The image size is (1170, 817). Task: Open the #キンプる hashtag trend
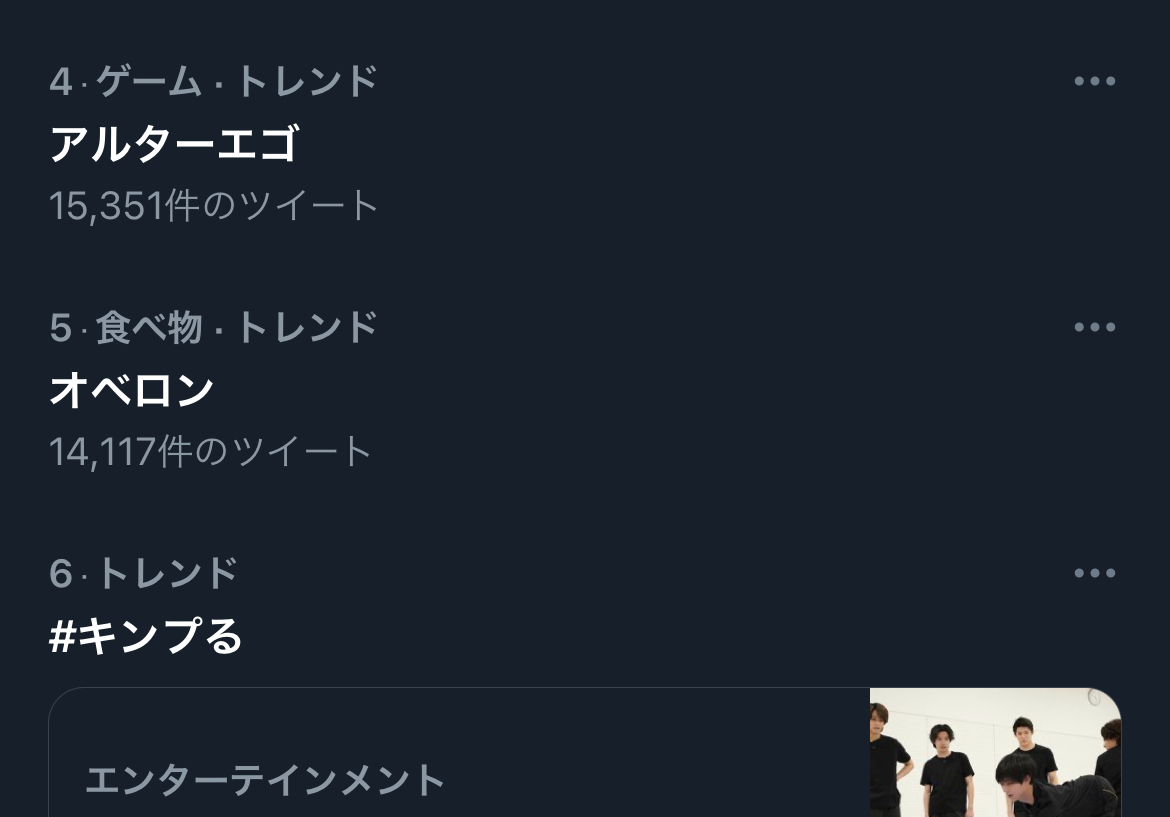(x=146, y=636)
